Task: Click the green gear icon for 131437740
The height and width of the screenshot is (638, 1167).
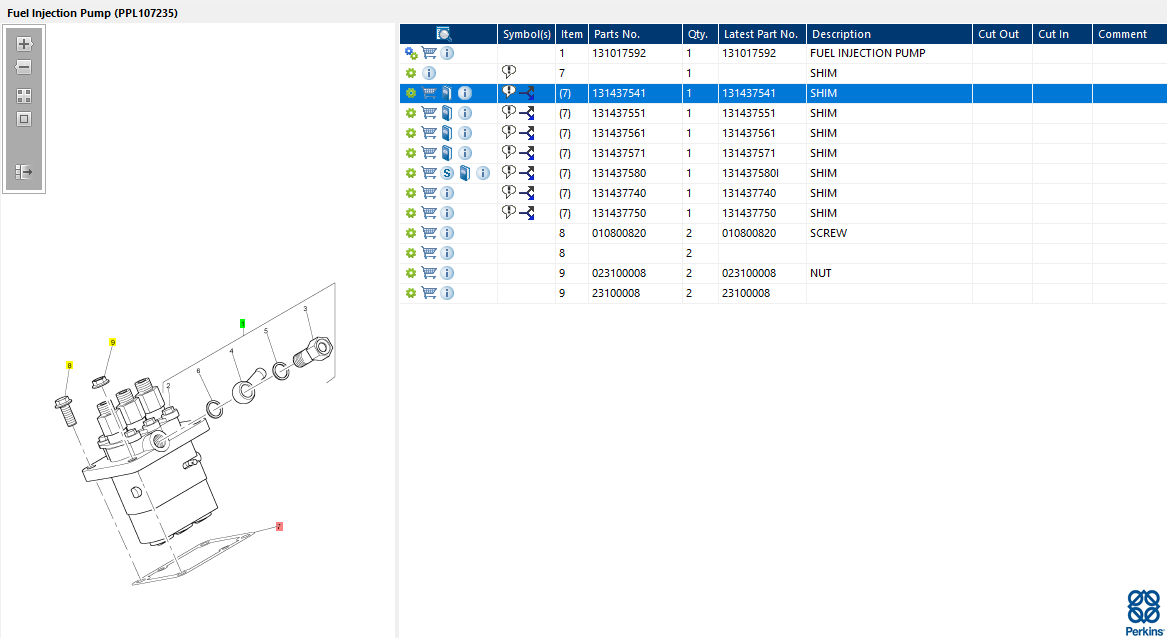Action: point(411,194)
